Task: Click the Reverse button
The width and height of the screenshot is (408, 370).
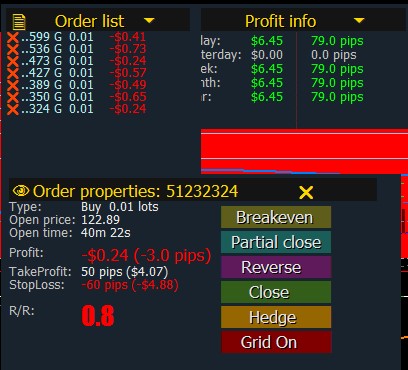Action: click(x=276, y=267)
